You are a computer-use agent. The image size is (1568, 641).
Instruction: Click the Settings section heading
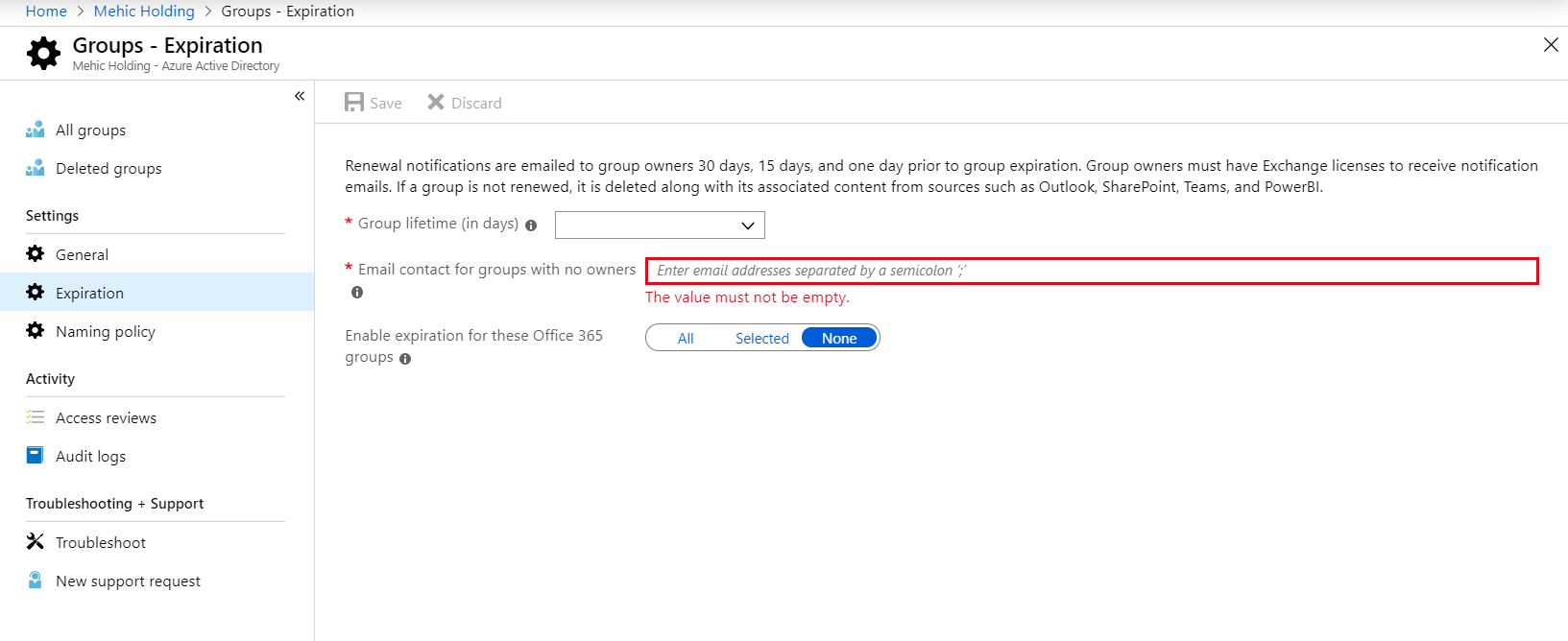tap(52, 216)
